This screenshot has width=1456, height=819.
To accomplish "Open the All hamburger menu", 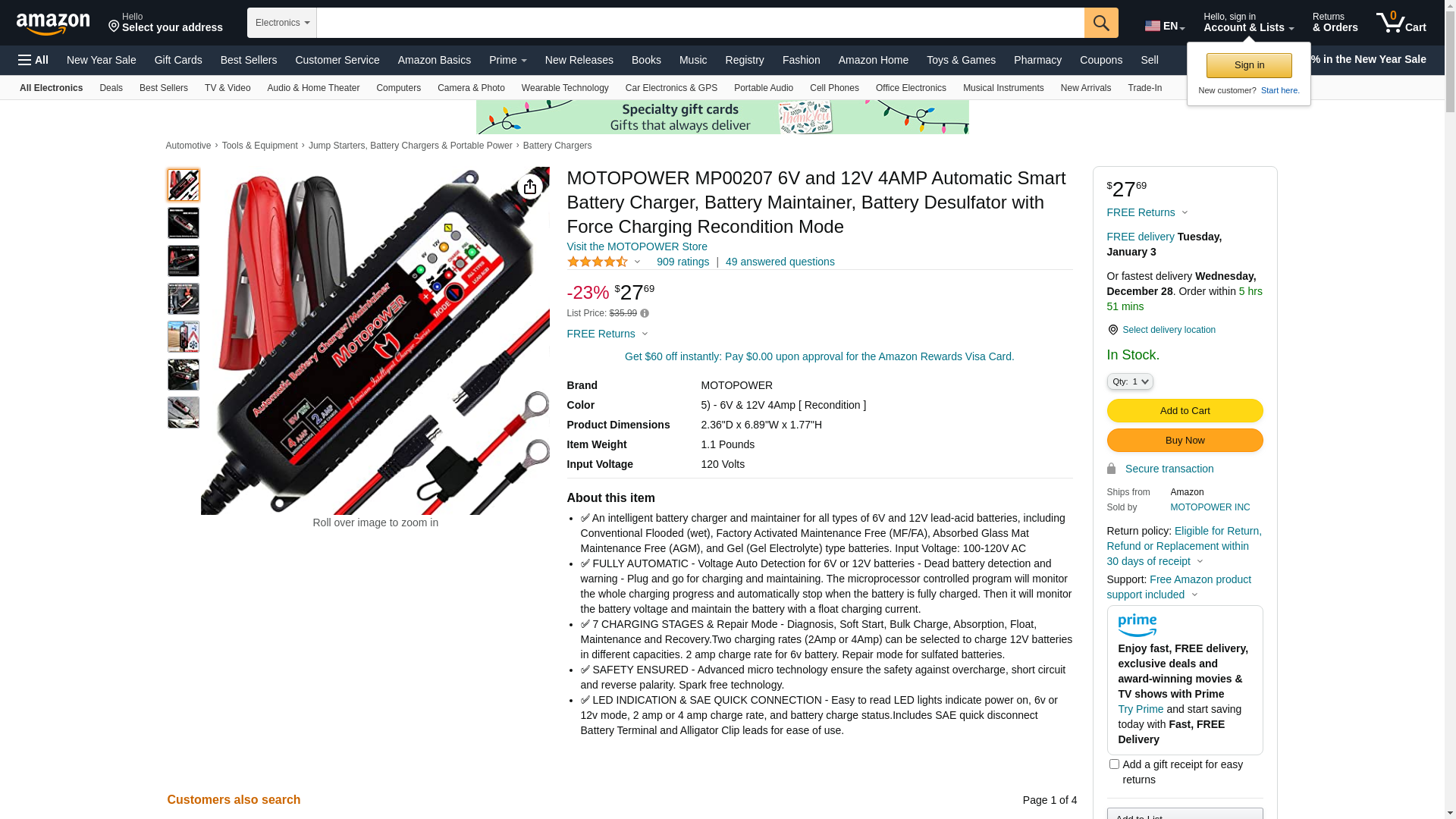I will click(33, 60).
